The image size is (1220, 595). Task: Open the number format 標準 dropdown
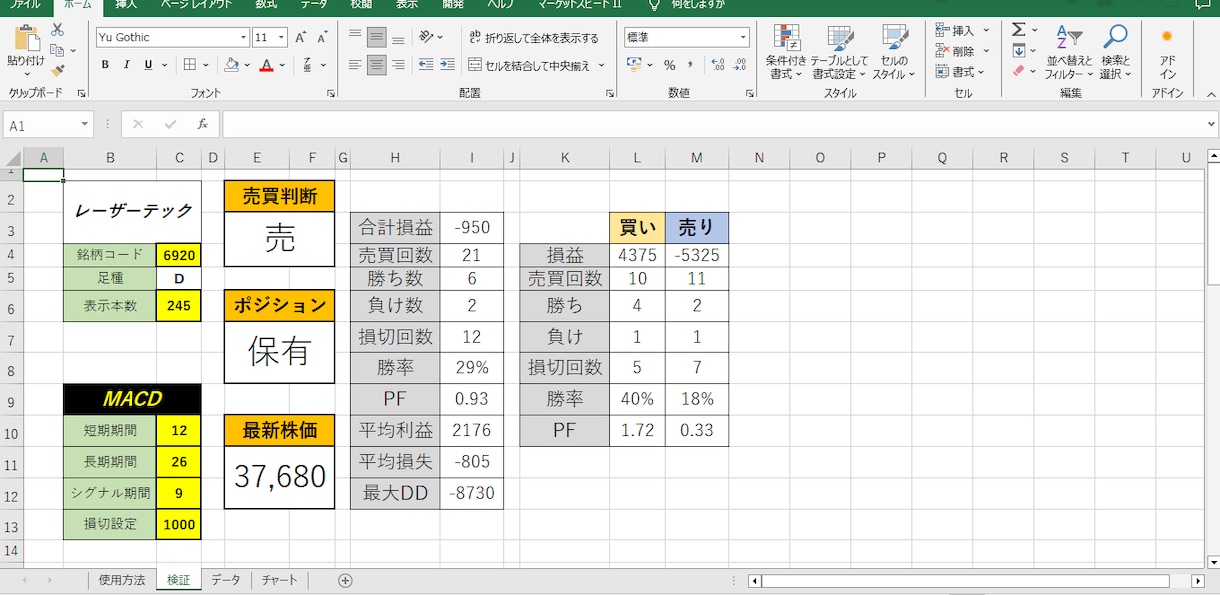(x=743, y=38)
